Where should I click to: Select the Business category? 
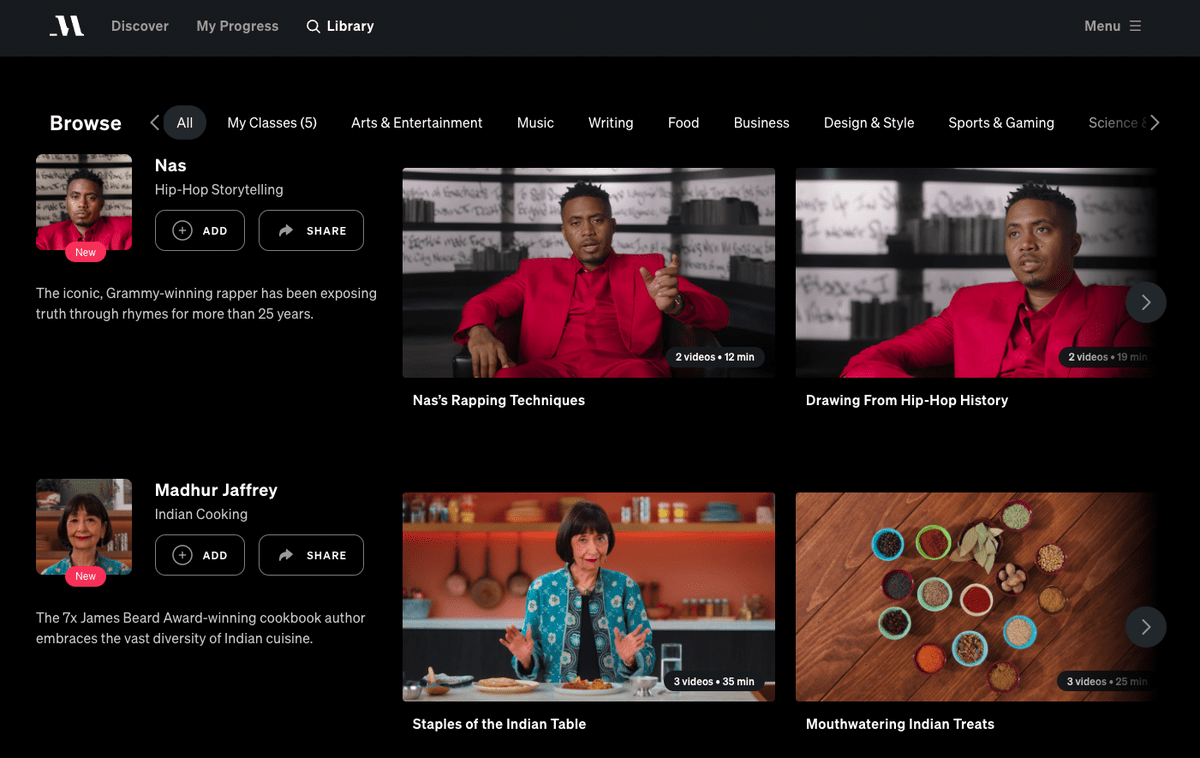[x=761, y=123]
